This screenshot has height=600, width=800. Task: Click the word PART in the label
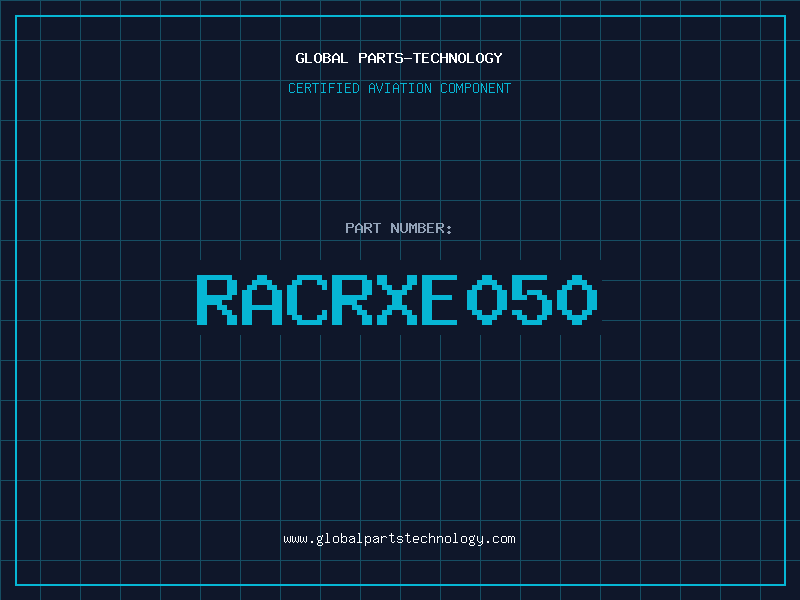pos(361,228)
